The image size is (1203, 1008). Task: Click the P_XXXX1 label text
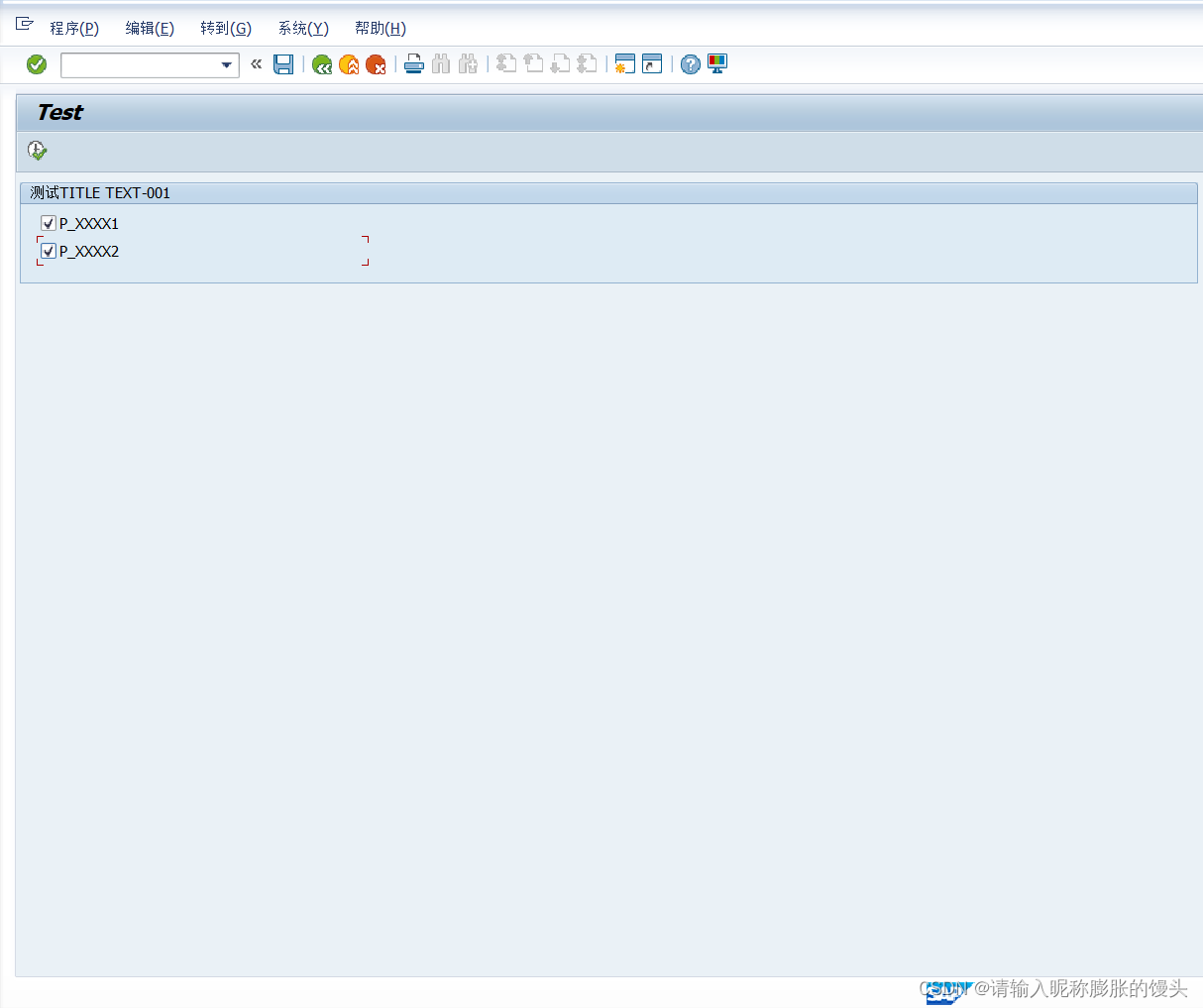click(89, 224)
